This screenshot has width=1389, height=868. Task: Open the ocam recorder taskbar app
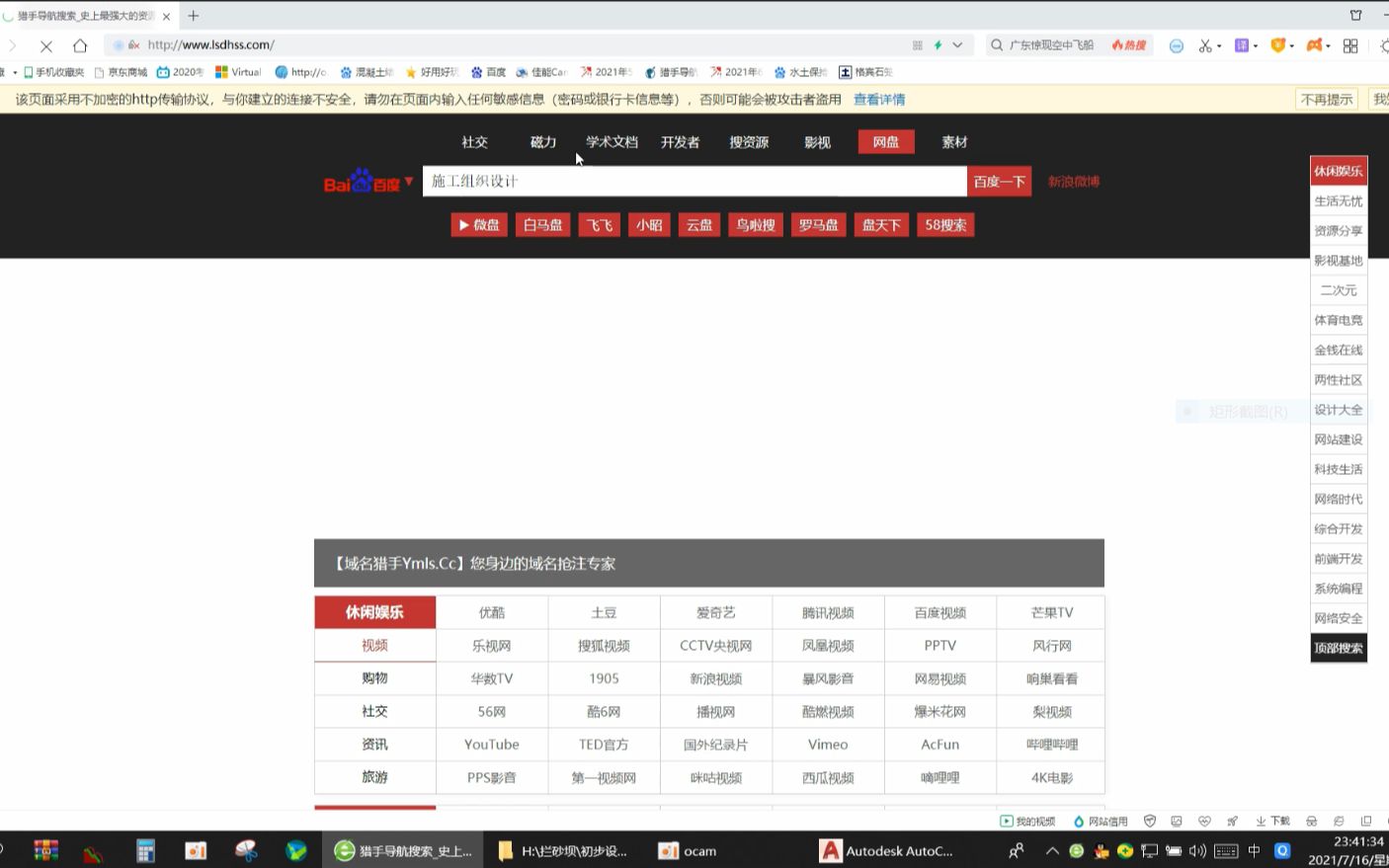click(x=688, y=850)
